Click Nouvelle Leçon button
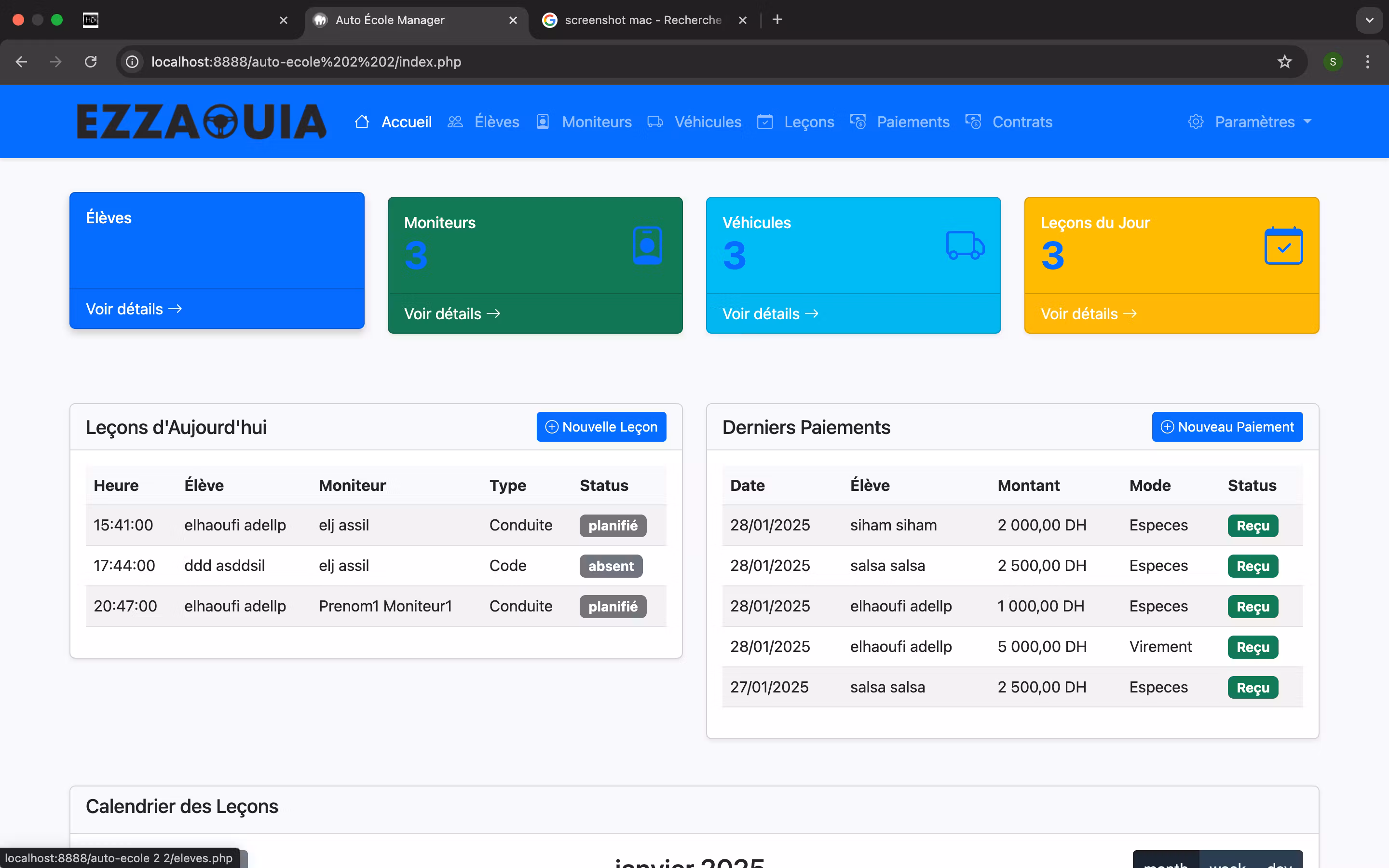This screenshot has height=868, width=1389. coord(601,427)
